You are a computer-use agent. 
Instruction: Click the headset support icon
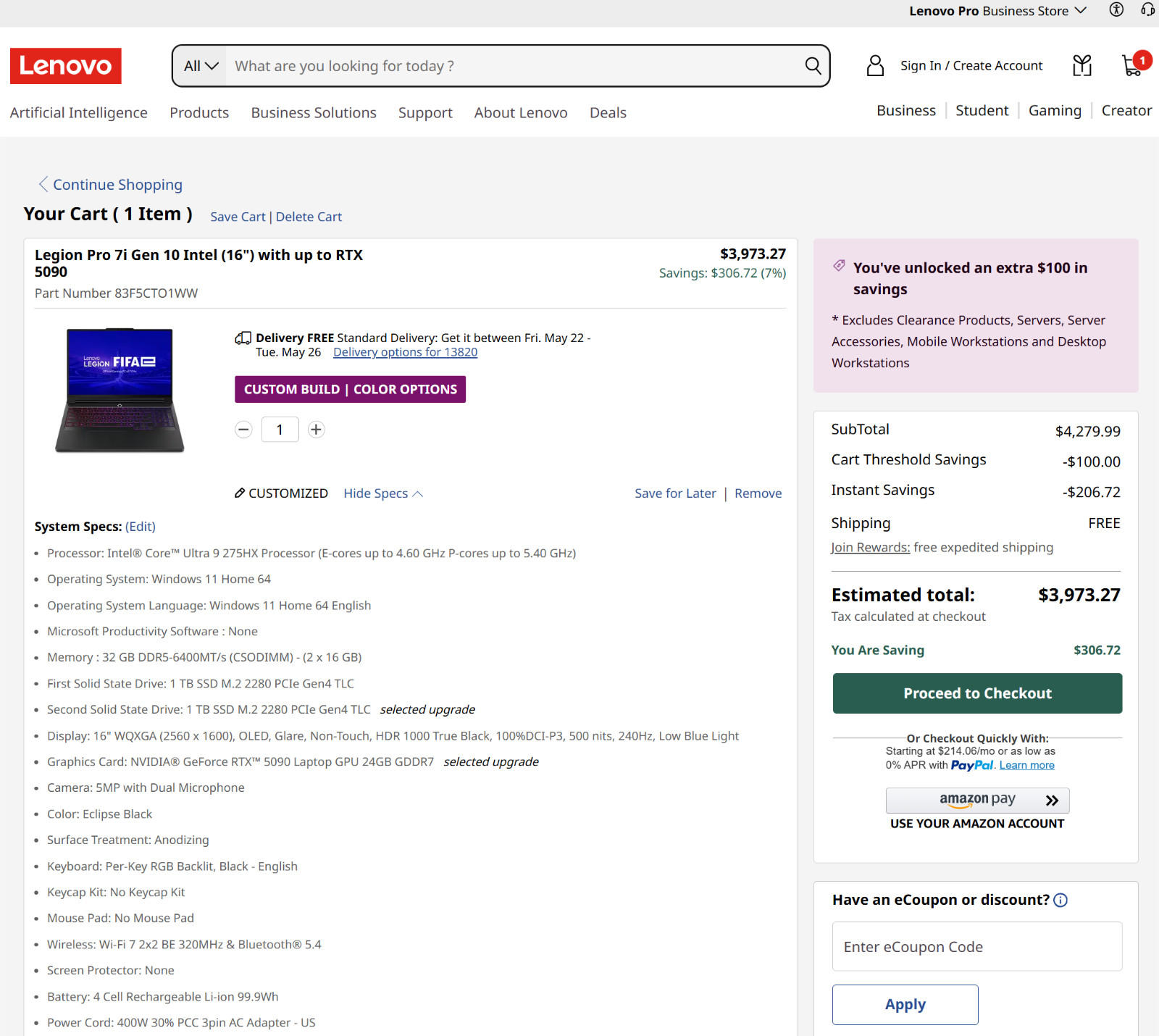tap(1148, 10)
